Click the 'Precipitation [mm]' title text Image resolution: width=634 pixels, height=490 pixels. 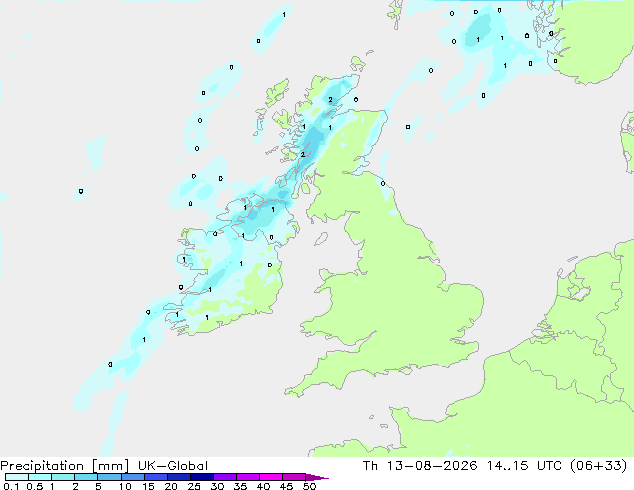[x=65, y=466]
